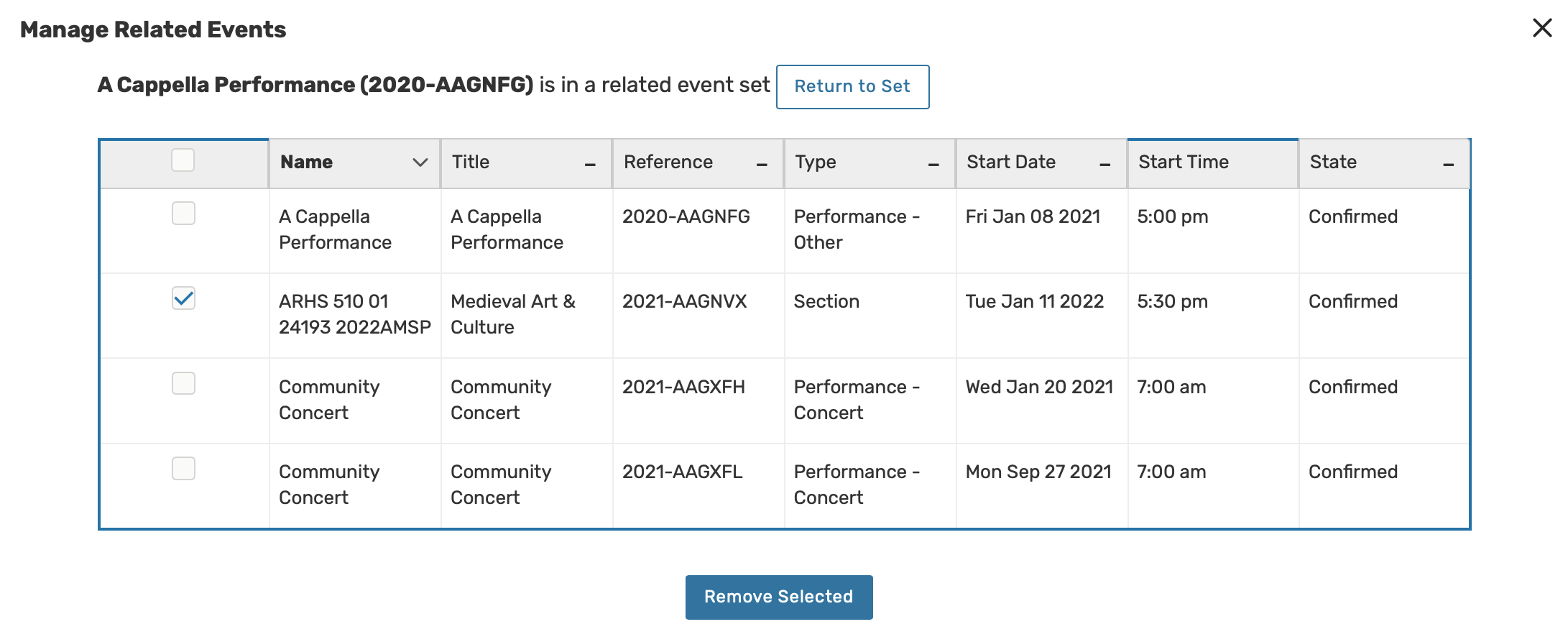Click the Remove Selected button

(778, 597)
